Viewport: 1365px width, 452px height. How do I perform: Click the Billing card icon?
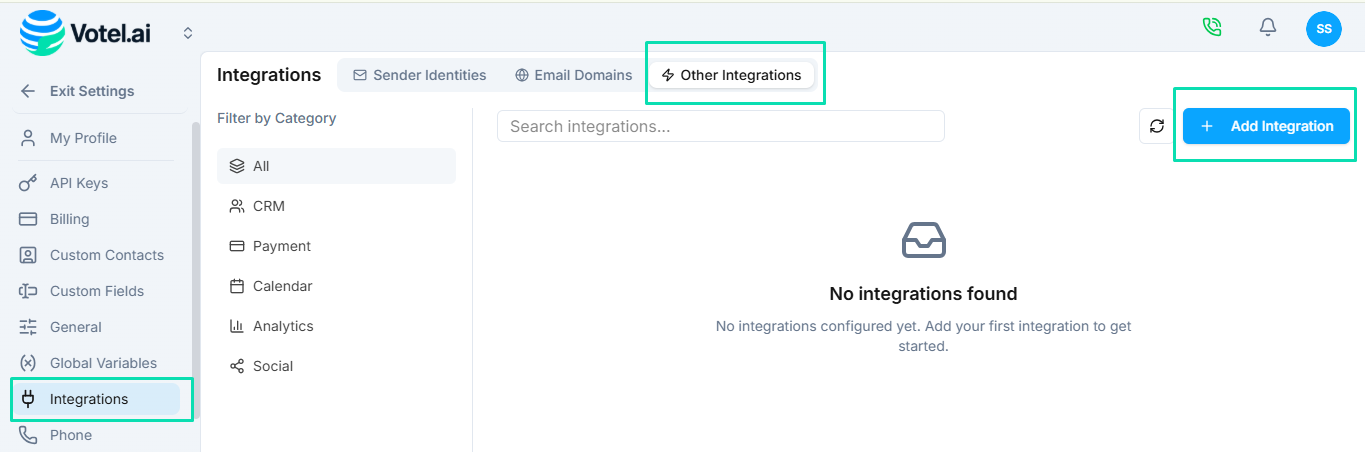pos(28,219)
